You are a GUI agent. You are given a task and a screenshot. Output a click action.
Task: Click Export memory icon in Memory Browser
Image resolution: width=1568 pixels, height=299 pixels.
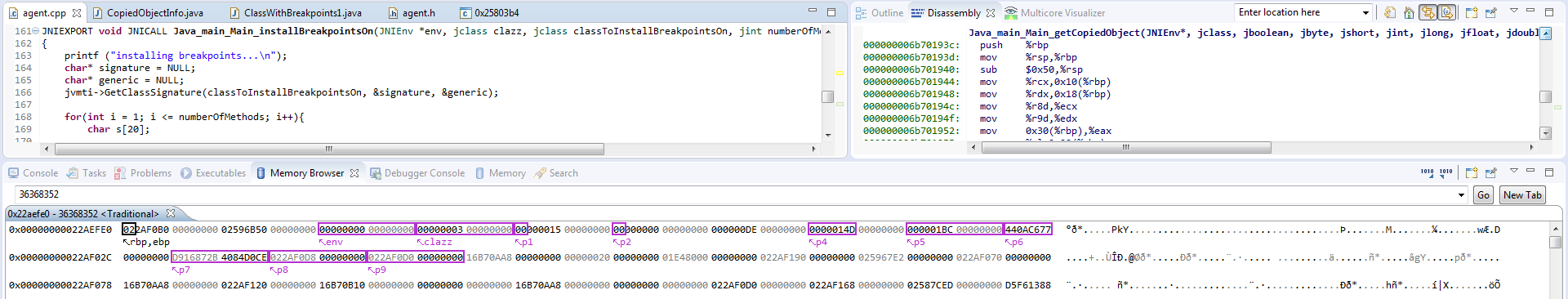1446,172
